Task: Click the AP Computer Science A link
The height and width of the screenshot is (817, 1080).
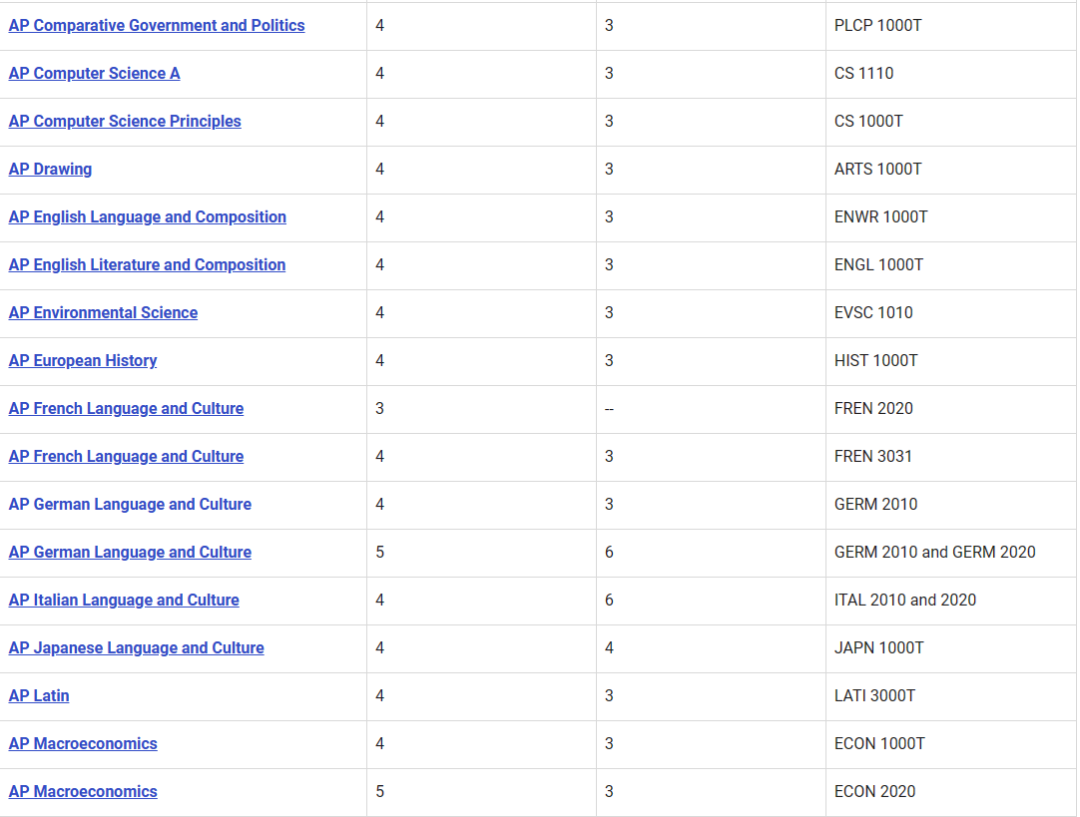Action: (94, 74)
